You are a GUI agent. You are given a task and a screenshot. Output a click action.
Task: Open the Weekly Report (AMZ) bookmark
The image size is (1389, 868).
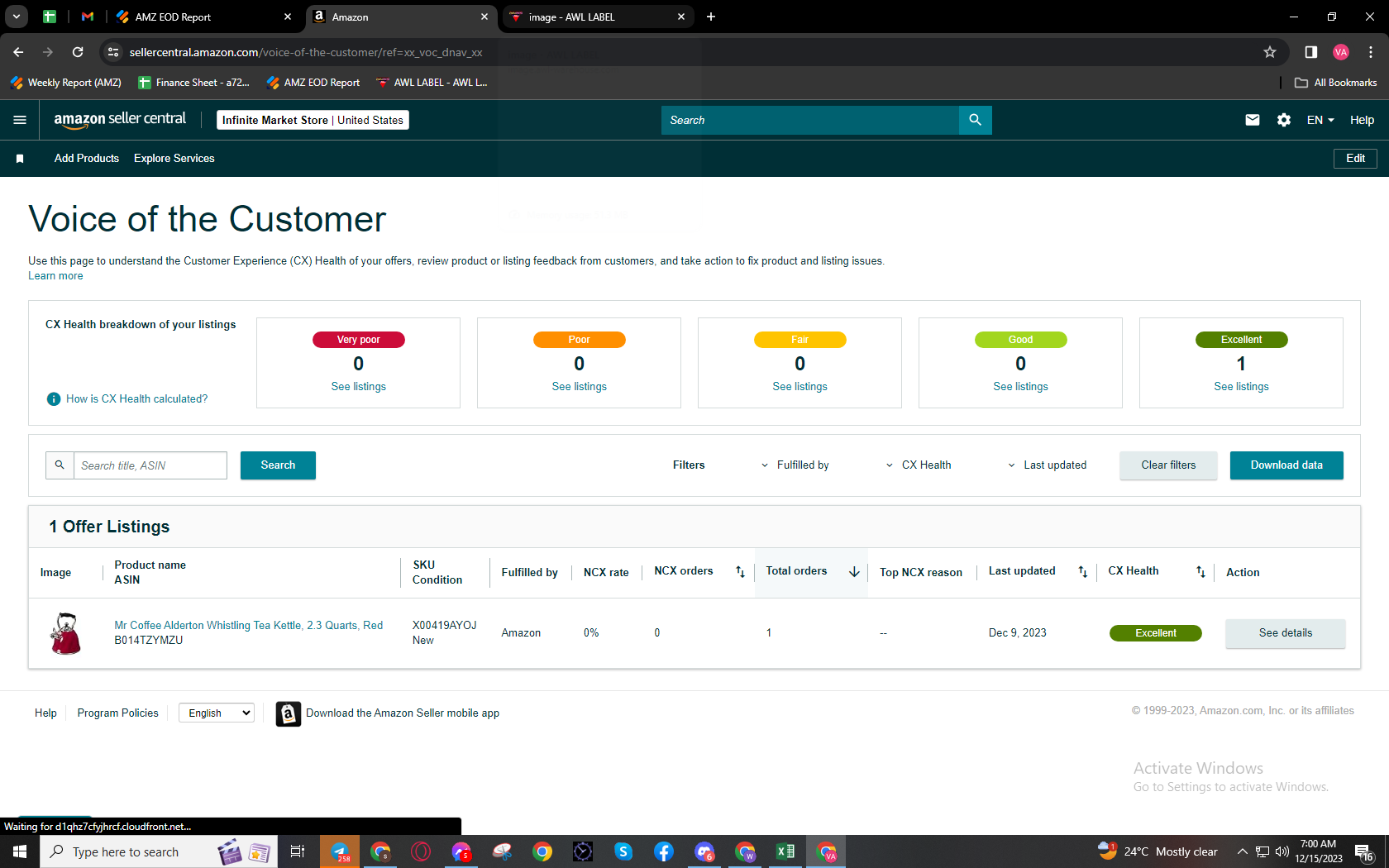pyautogui.click(x=66, y=83)
